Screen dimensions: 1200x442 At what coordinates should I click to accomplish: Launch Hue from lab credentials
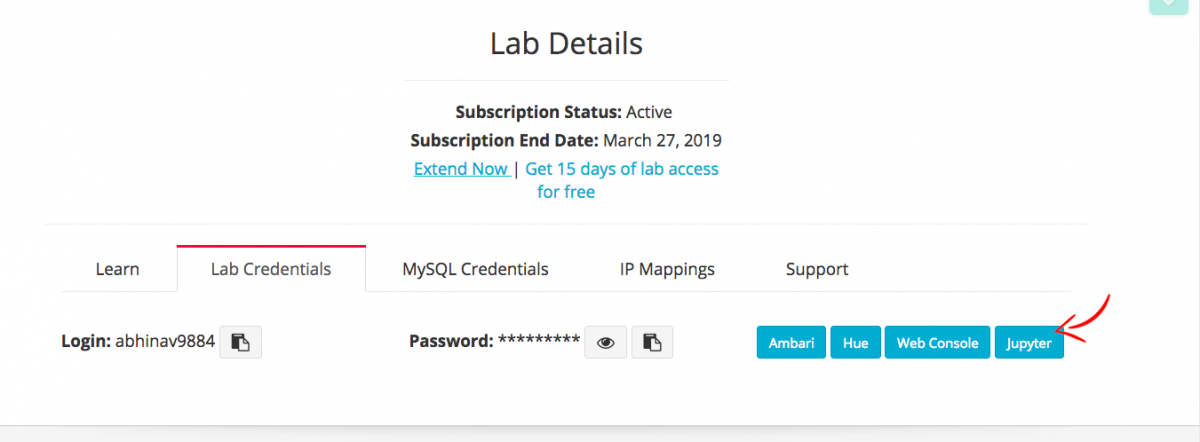point(855,342)
